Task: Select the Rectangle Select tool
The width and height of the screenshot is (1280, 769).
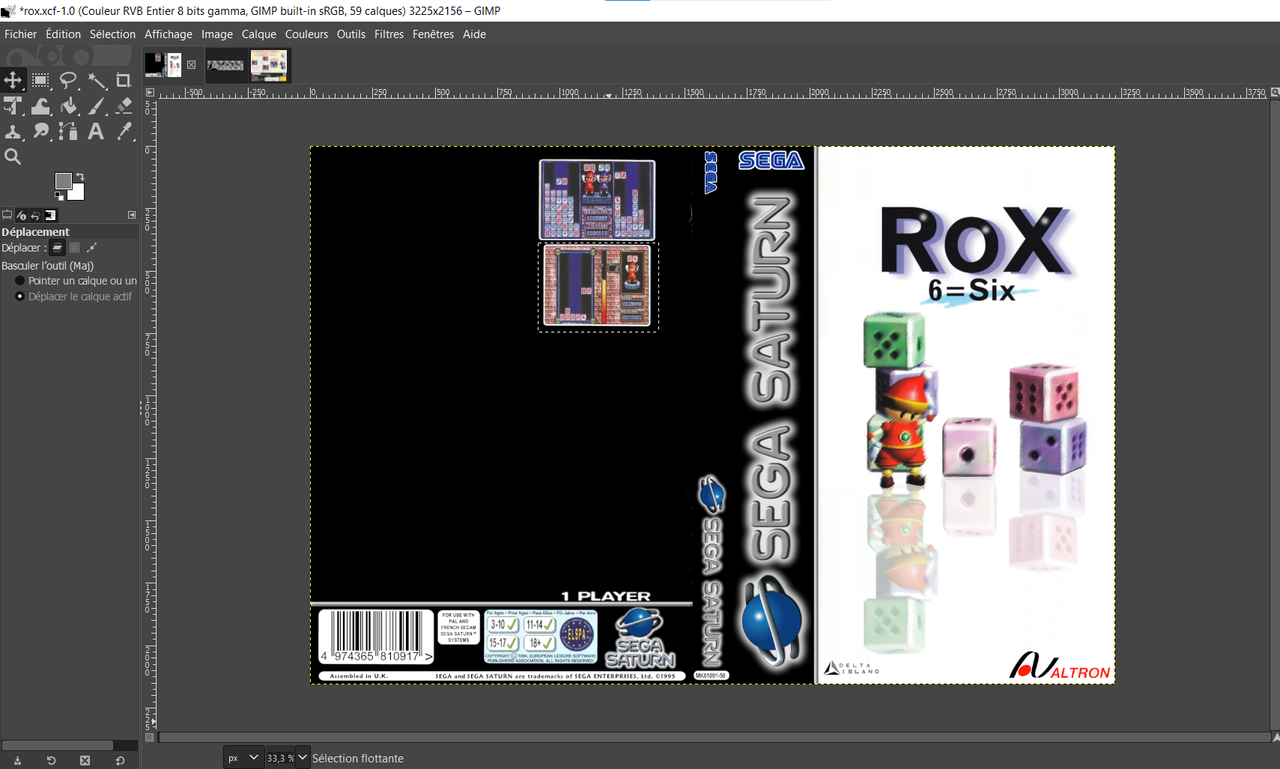Action: 41,80
